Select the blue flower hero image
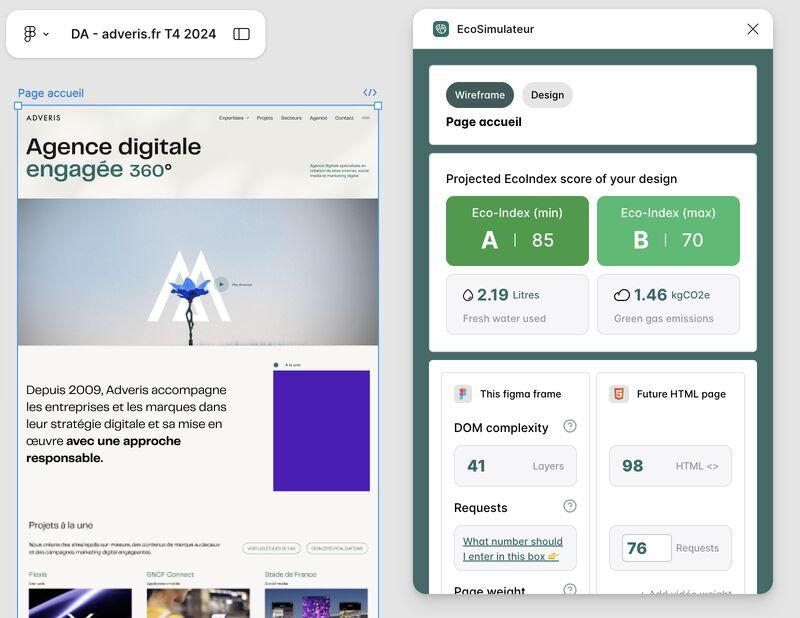The height and width of the screenshot is (618, 800). (x=198, y=272)
